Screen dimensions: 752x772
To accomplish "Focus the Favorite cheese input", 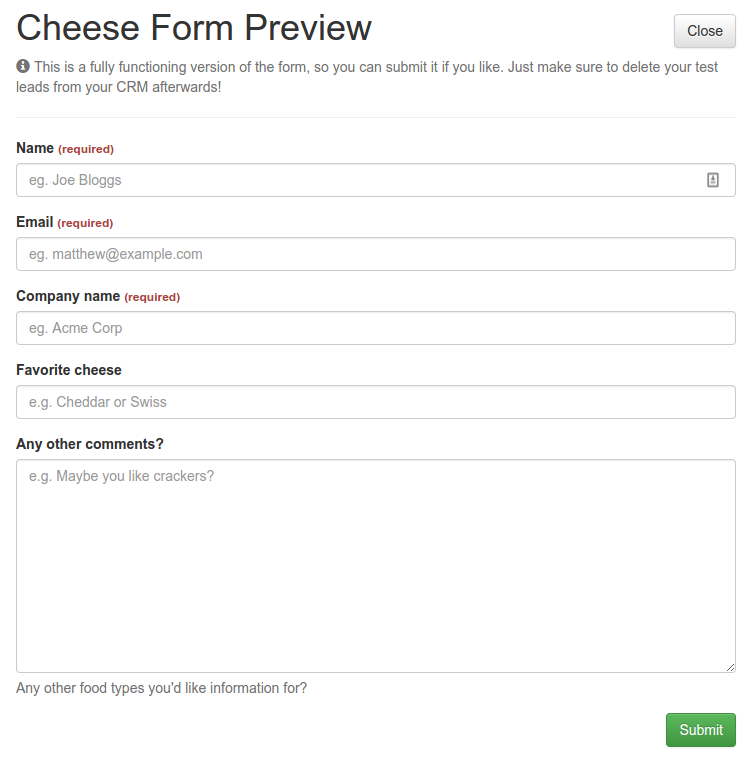I will [376, 402].
